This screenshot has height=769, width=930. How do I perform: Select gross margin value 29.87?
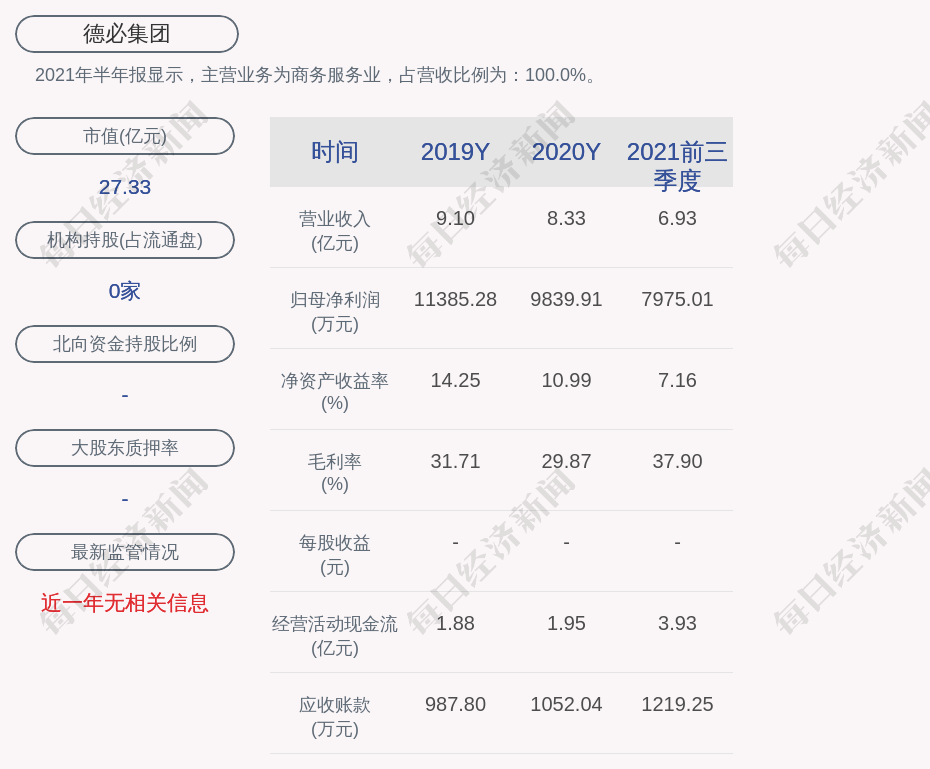click(x=566, y=461)
